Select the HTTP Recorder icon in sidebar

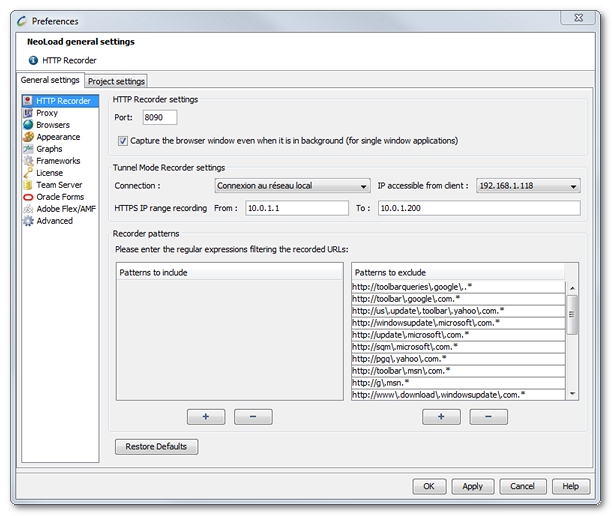coord(28,101)
